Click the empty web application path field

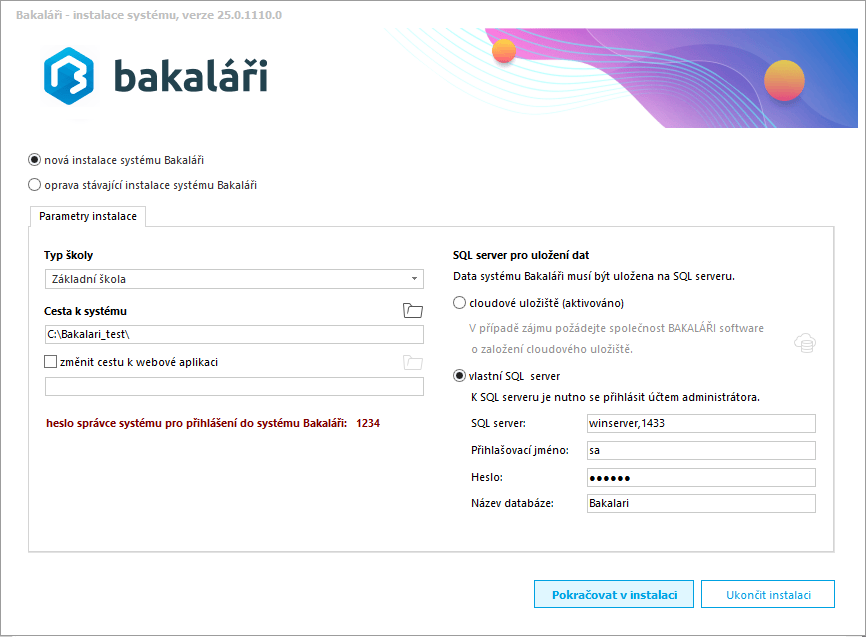pos(234,387)
